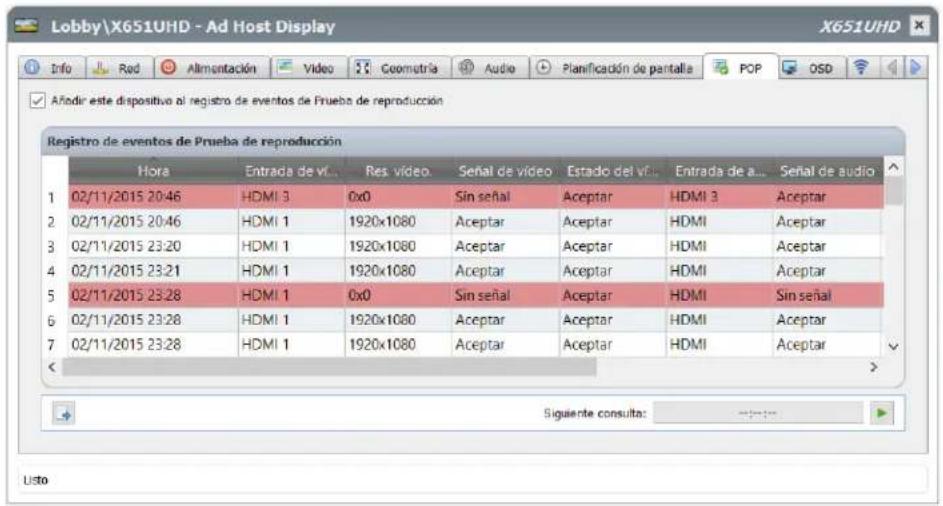943x506 pixels.
Task: Click row number 6
Action: (51, 321)
